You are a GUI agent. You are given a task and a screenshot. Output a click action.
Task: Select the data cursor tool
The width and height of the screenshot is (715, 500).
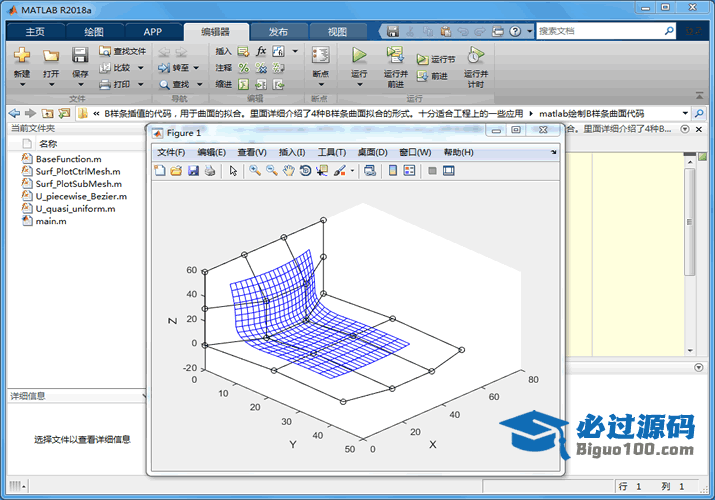[322, 171]
